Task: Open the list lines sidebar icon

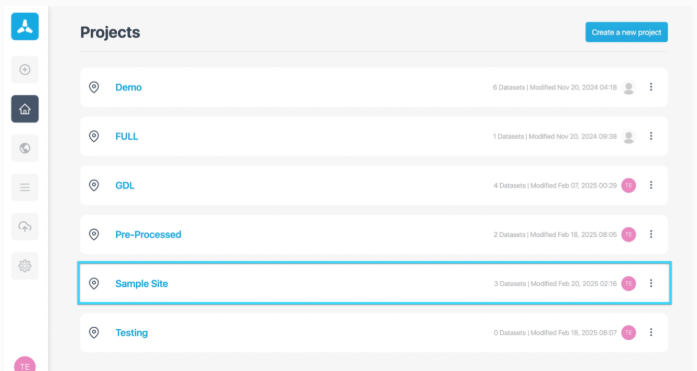Action: [25, 187]
